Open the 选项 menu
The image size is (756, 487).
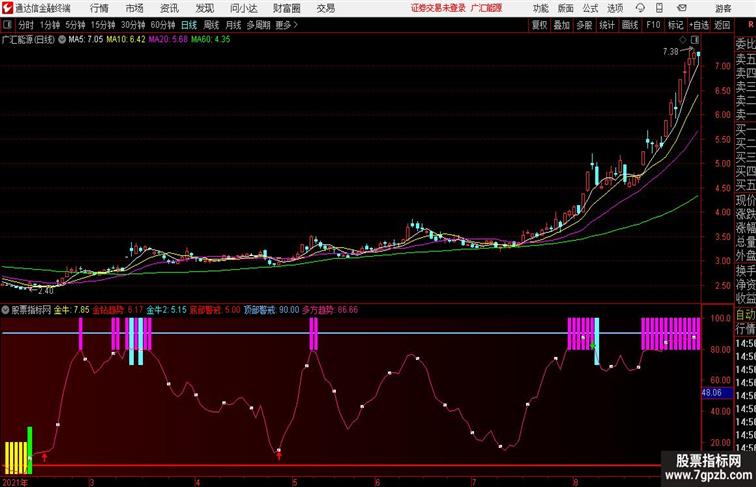[615, 8]
